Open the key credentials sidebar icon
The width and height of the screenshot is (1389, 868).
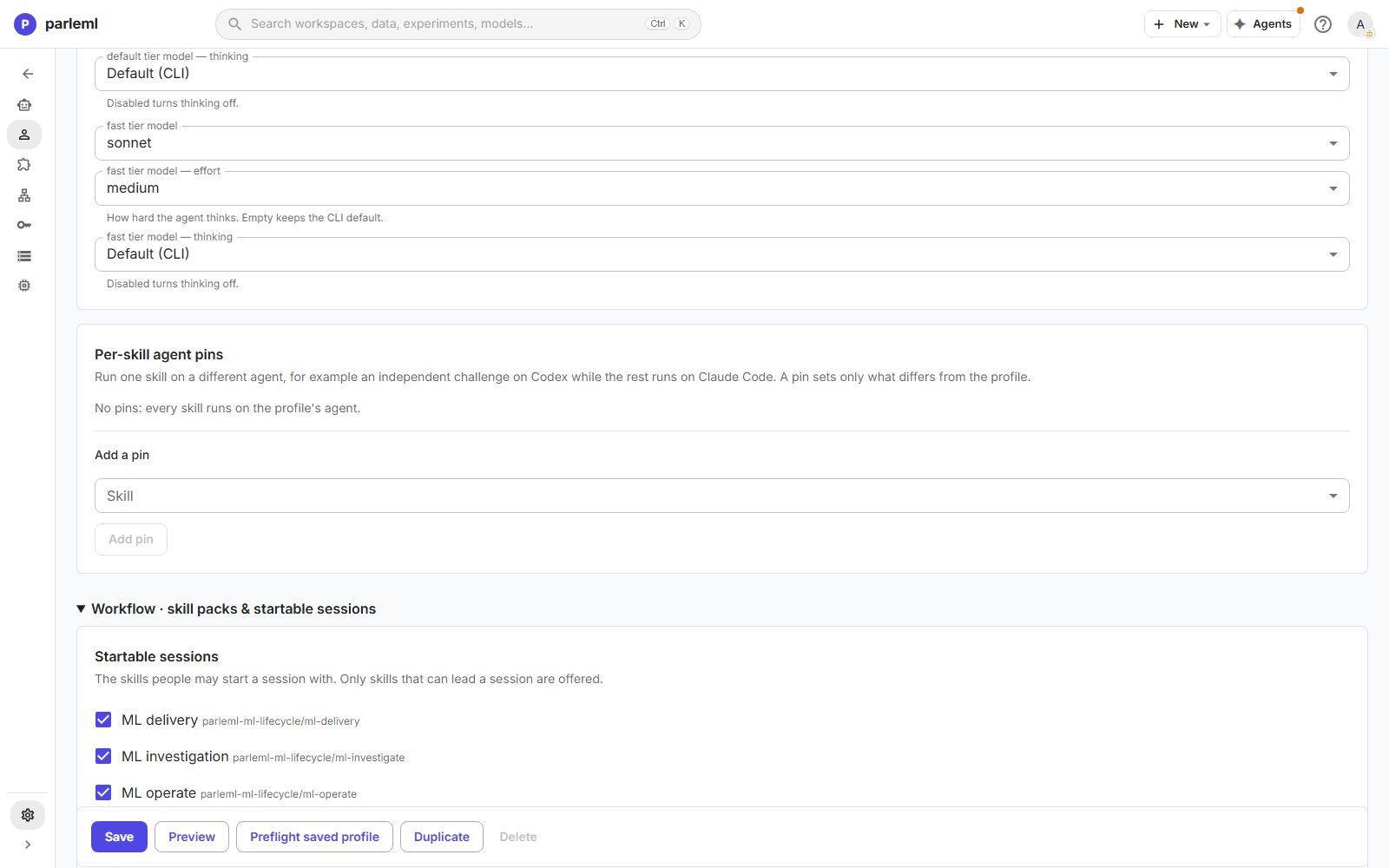coord(24,225)
